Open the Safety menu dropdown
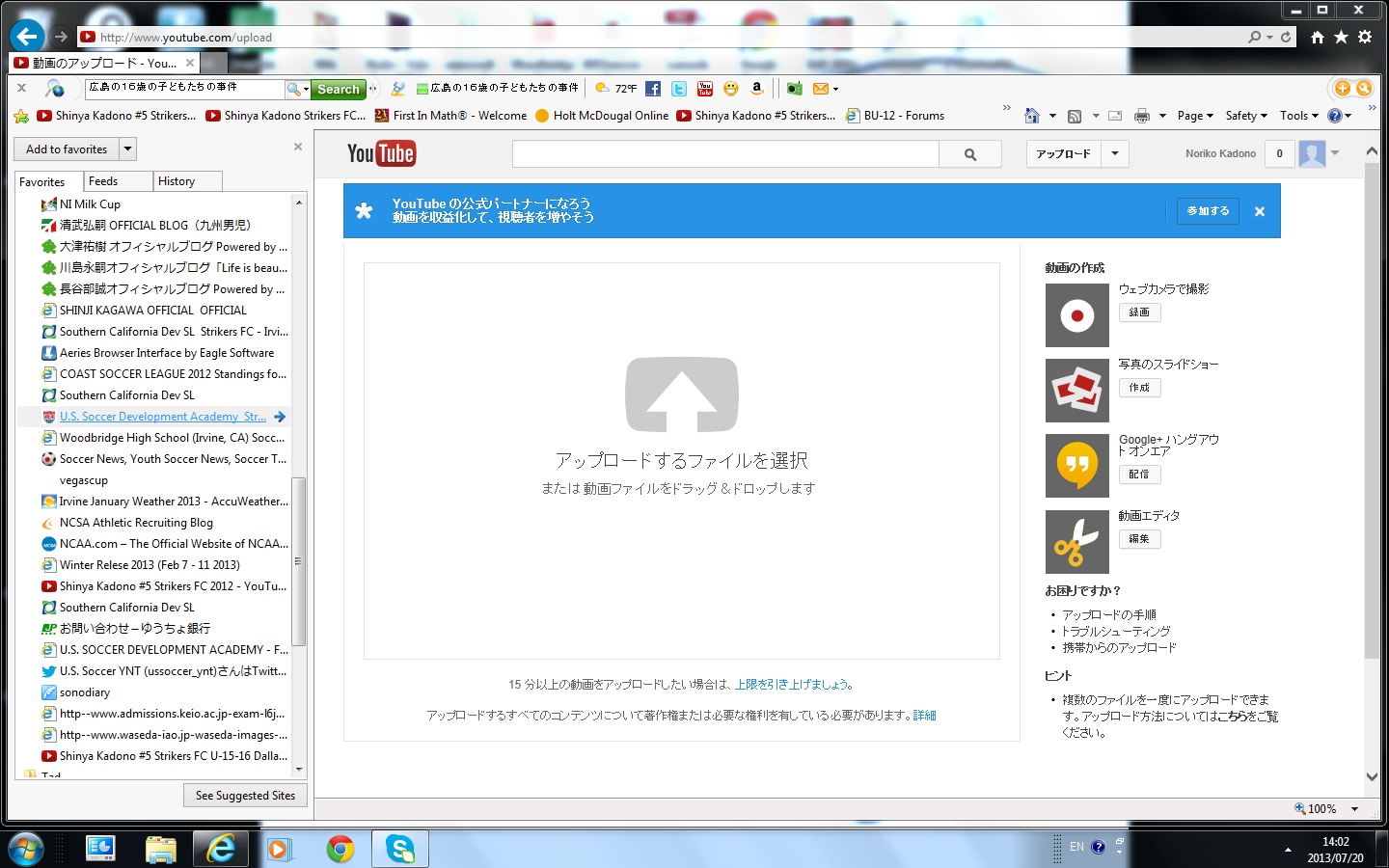The image size is (1389, 868). (1246, 116)
